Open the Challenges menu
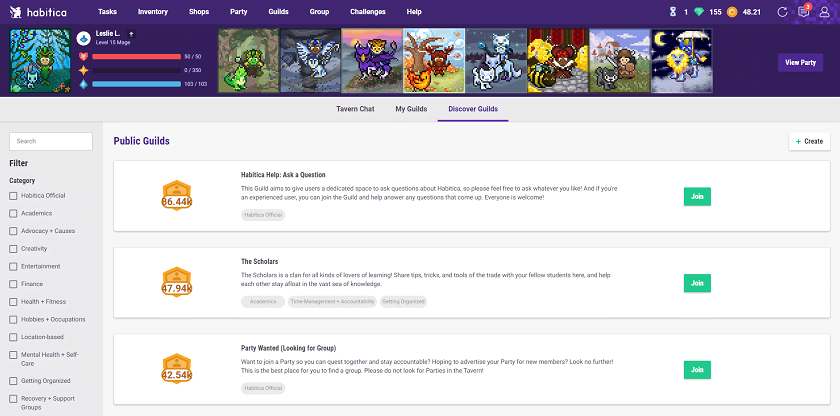 [367, 12]
